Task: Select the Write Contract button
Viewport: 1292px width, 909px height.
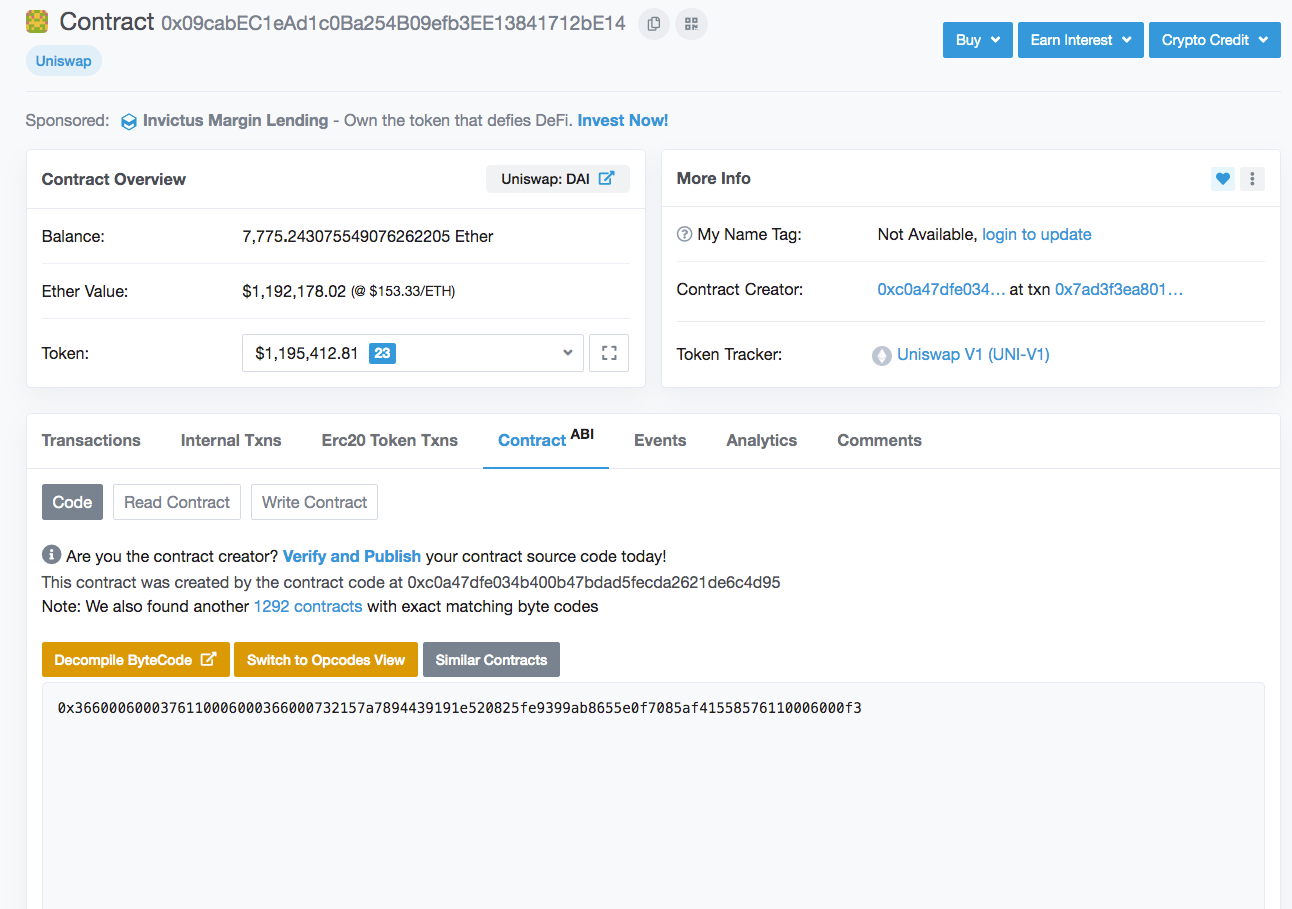Action: [x=314, y=502]
